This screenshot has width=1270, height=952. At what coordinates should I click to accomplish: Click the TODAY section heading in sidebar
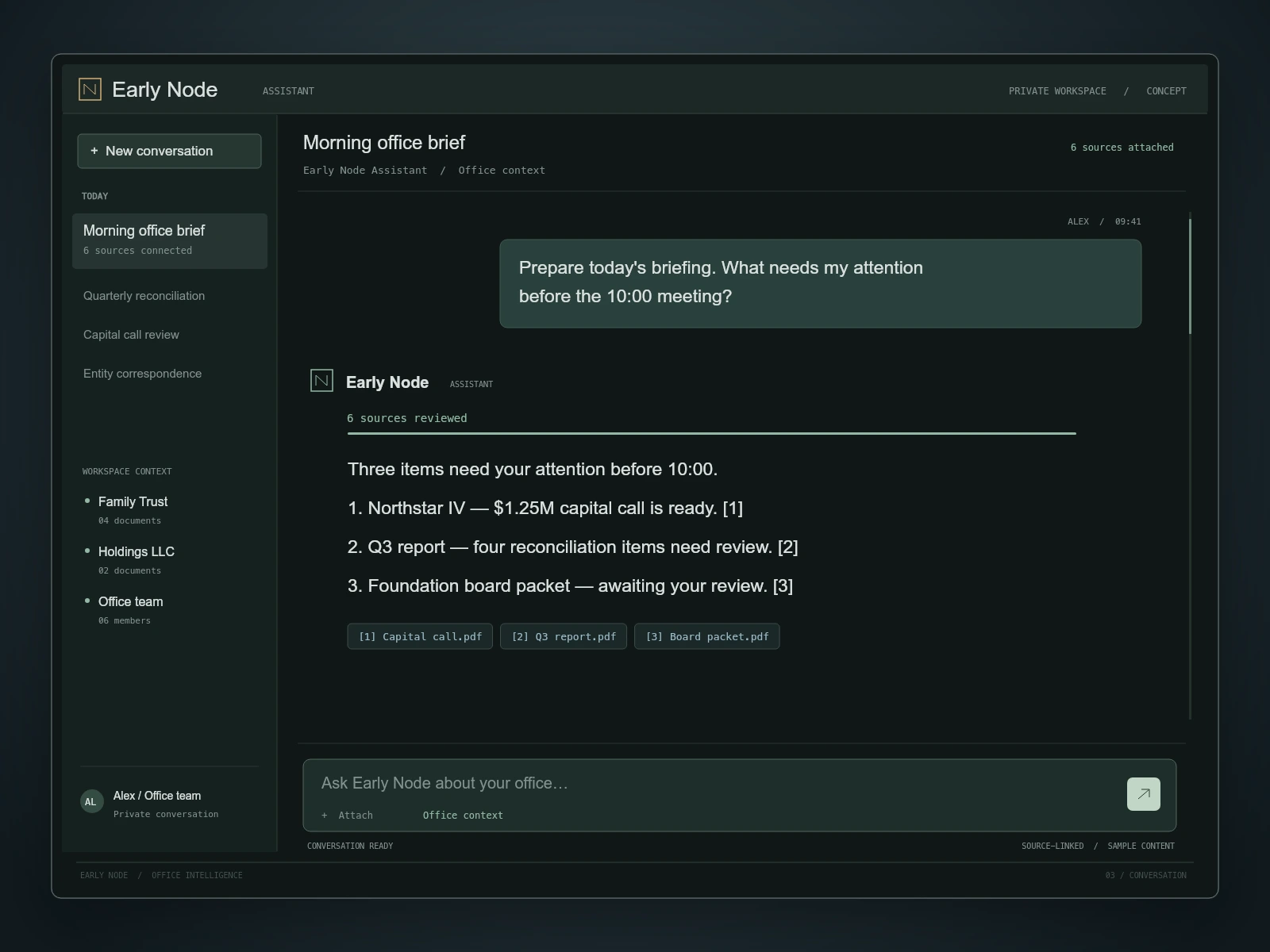coord(94,196)
